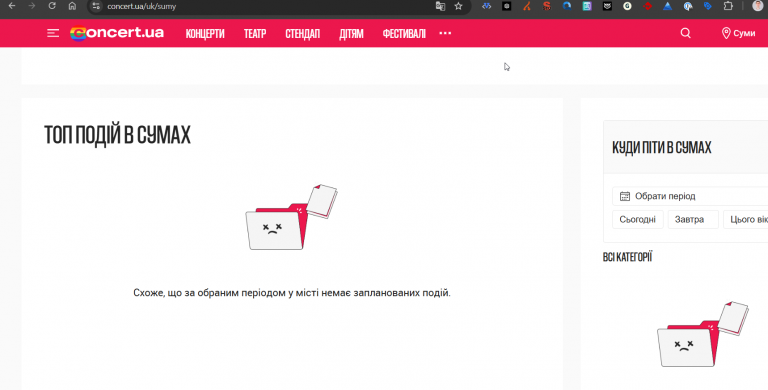The height and width of the screenshot is (390, 768).
Task: Click the browser forward arrow
Action: pyautogui.click(x=32, y=6)
